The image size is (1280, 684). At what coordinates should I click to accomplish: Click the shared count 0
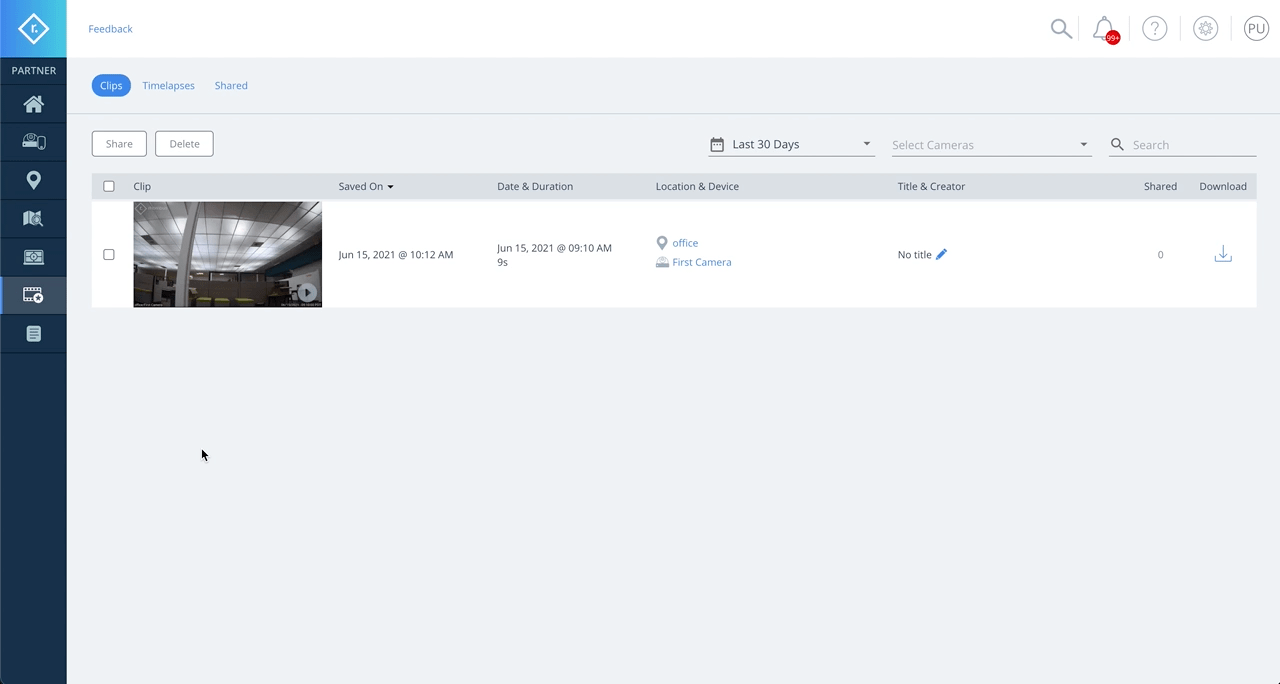tap(1160, 255)
